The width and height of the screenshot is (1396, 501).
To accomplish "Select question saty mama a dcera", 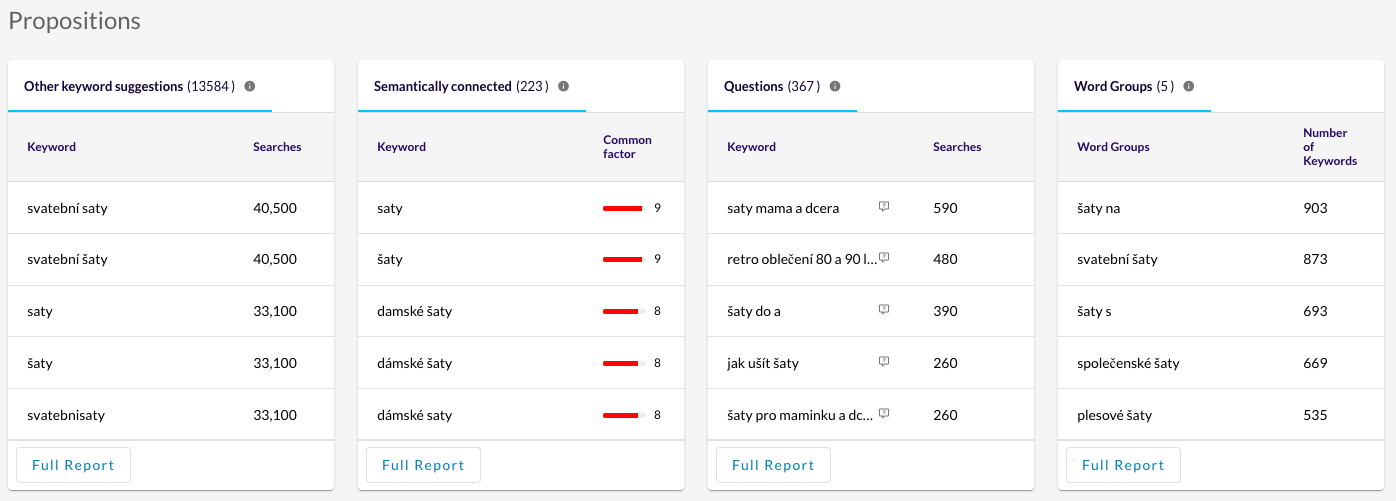I will [783, 208].
